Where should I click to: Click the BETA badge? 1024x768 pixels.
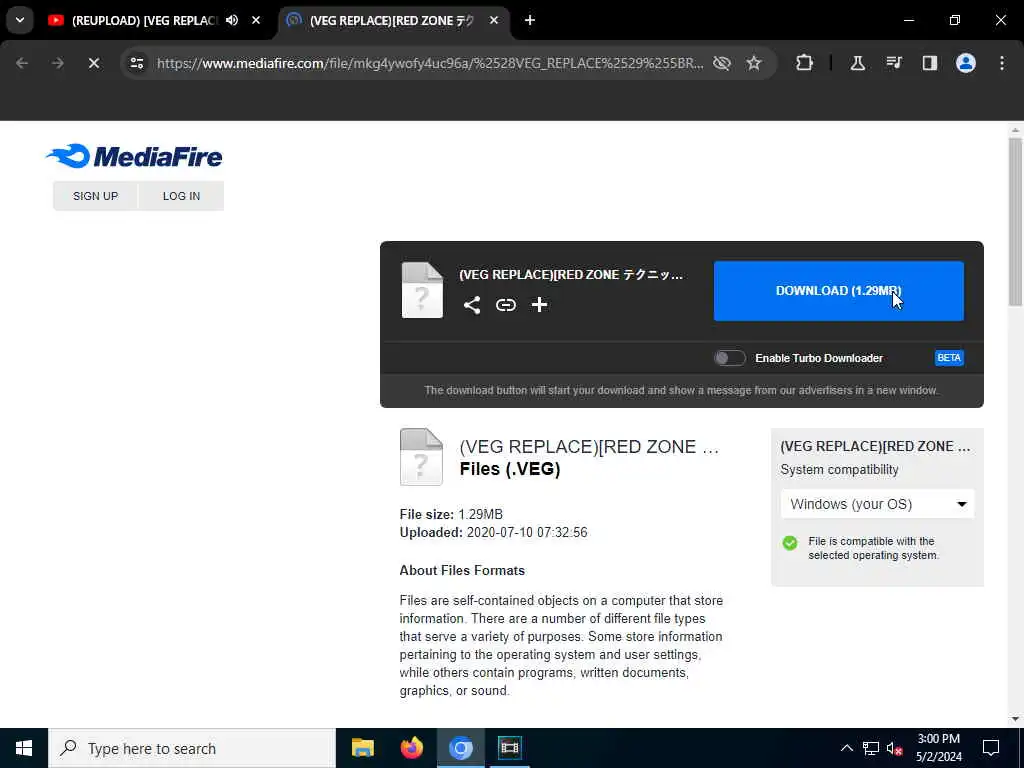pos(949,358)
